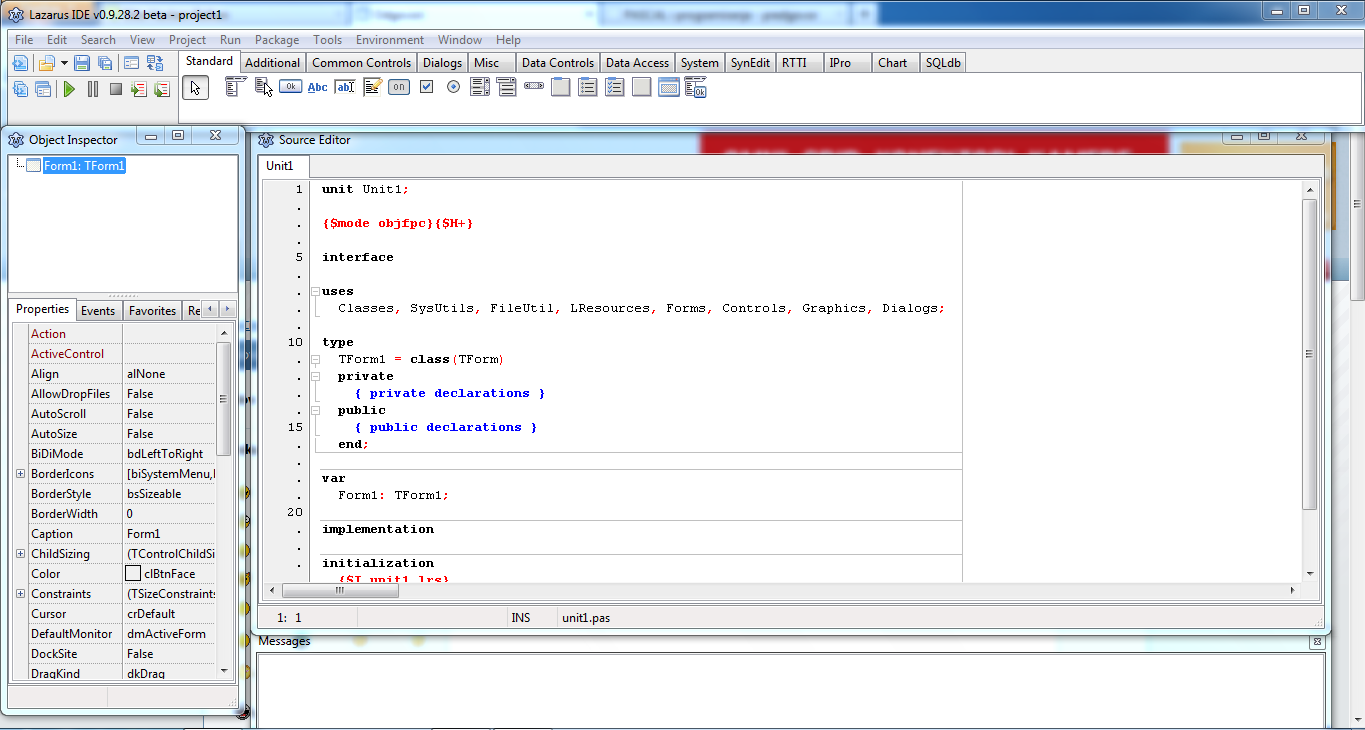Expand the Constraints property node

point(20,594)
